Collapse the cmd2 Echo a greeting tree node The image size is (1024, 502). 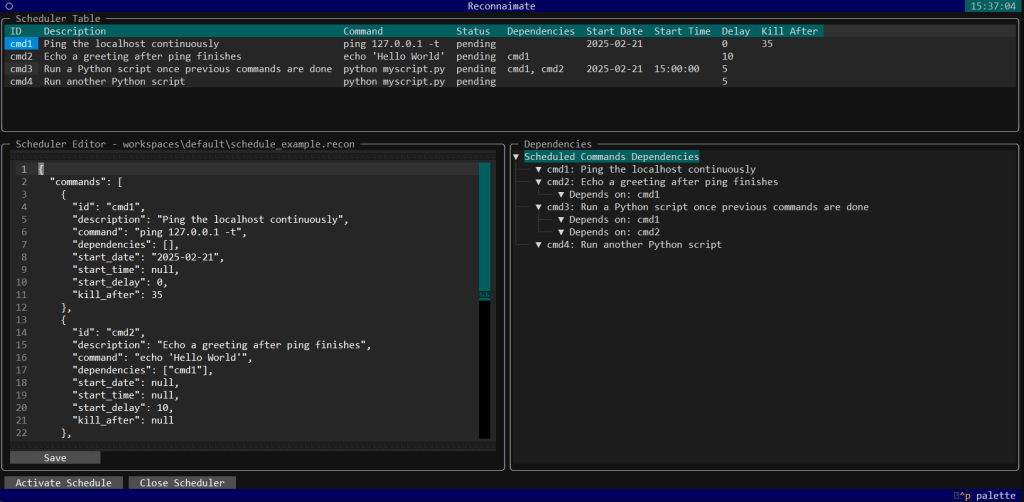tap(539, 181)
